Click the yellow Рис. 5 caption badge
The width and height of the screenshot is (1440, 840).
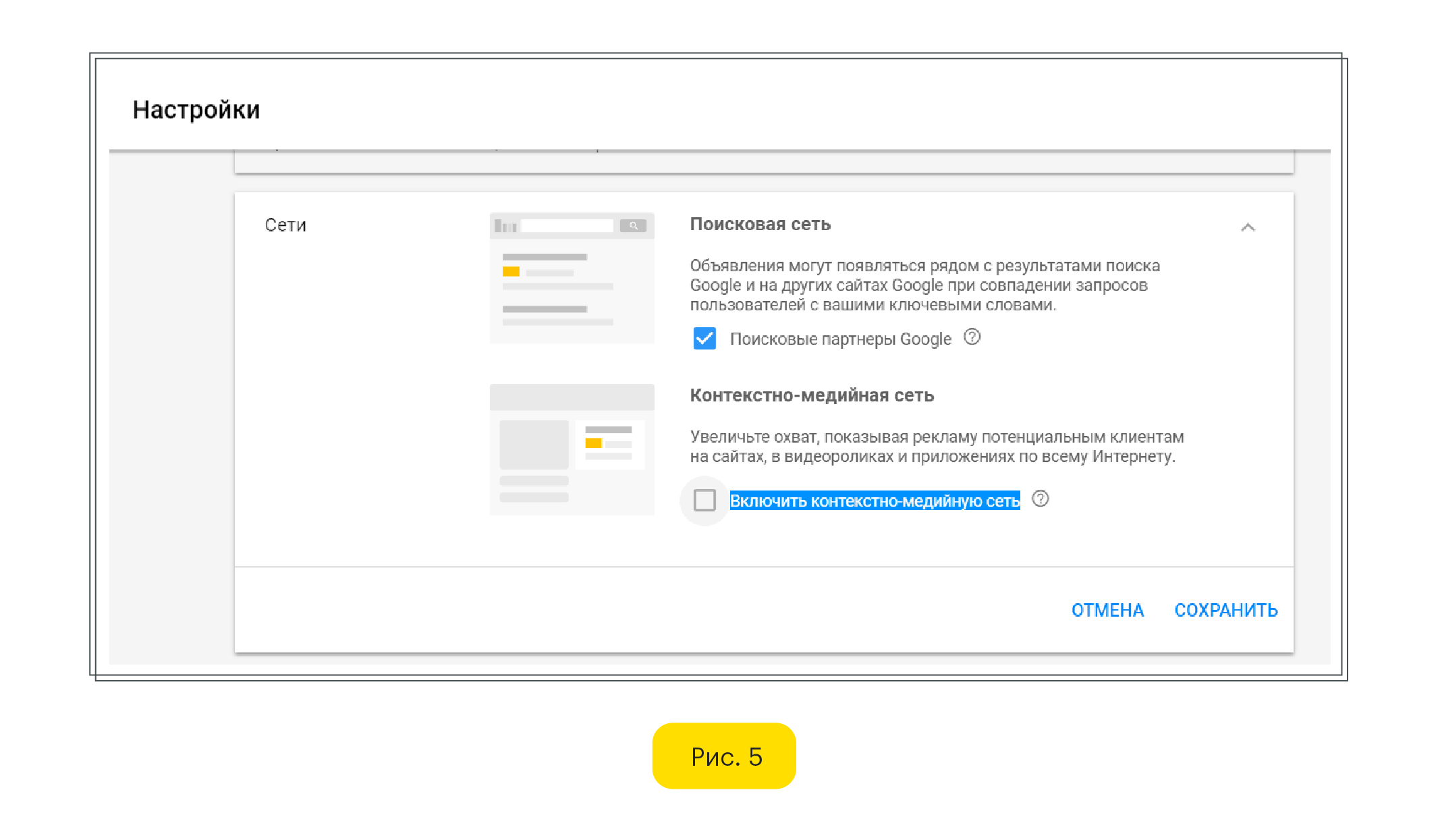[724, 756]
